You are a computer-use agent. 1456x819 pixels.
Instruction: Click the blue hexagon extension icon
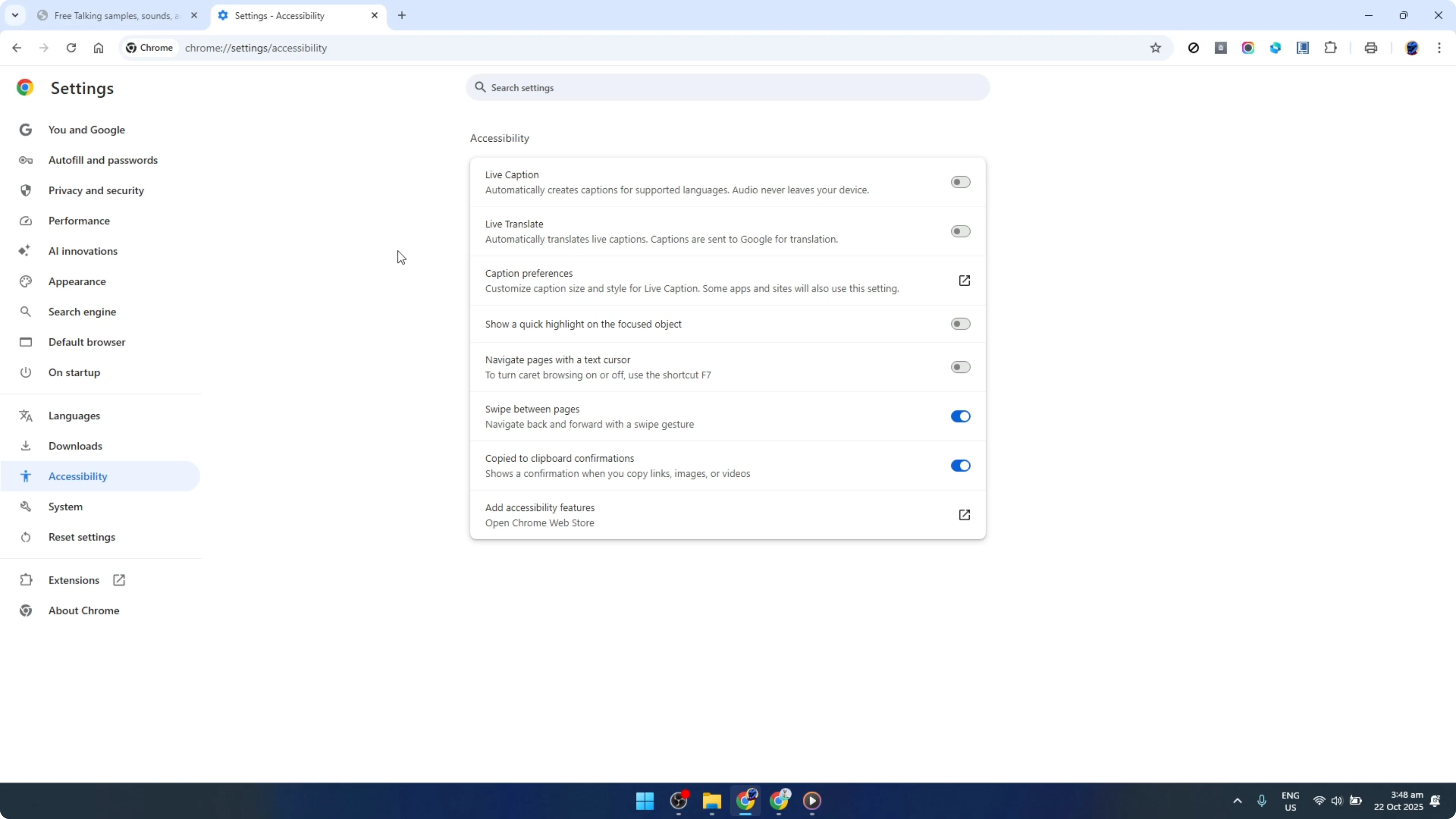[x=1275, y=48]
